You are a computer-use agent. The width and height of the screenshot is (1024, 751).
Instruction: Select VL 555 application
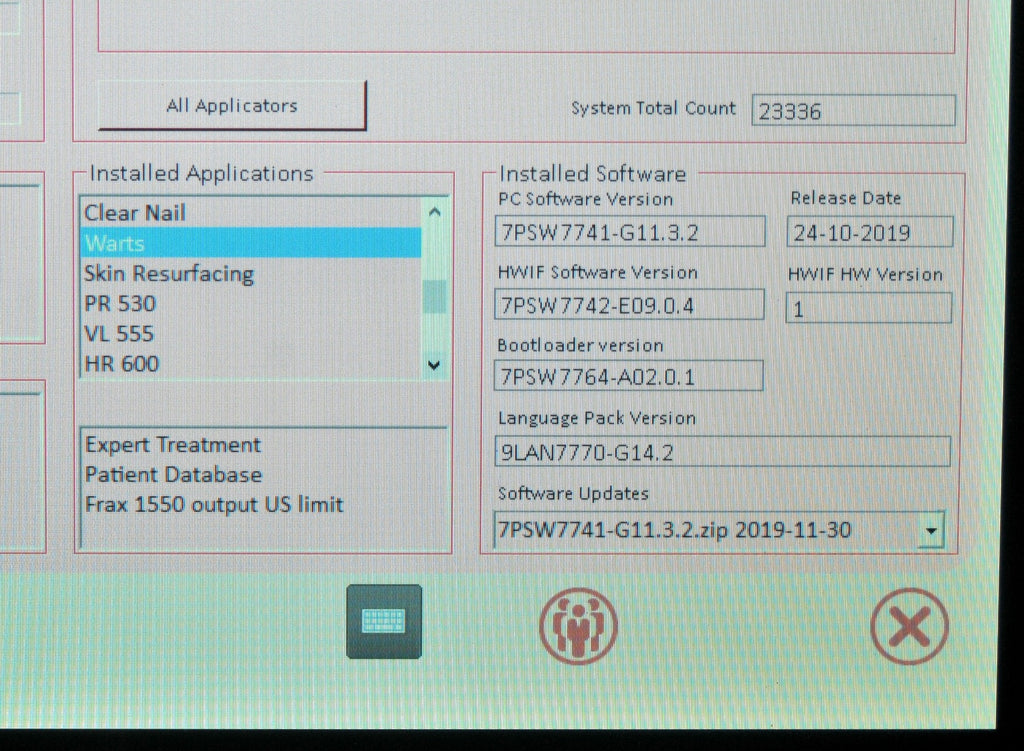tap(251, 333)
